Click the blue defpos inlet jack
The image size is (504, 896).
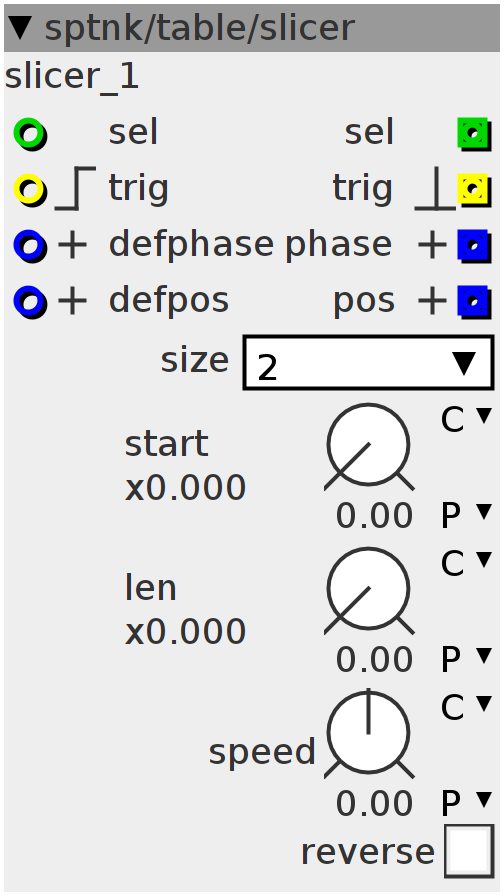pos(30,302)
